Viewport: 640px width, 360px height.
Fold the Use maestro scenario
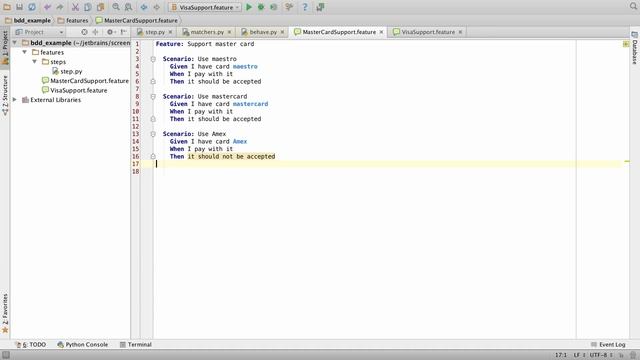click(153, 59)
